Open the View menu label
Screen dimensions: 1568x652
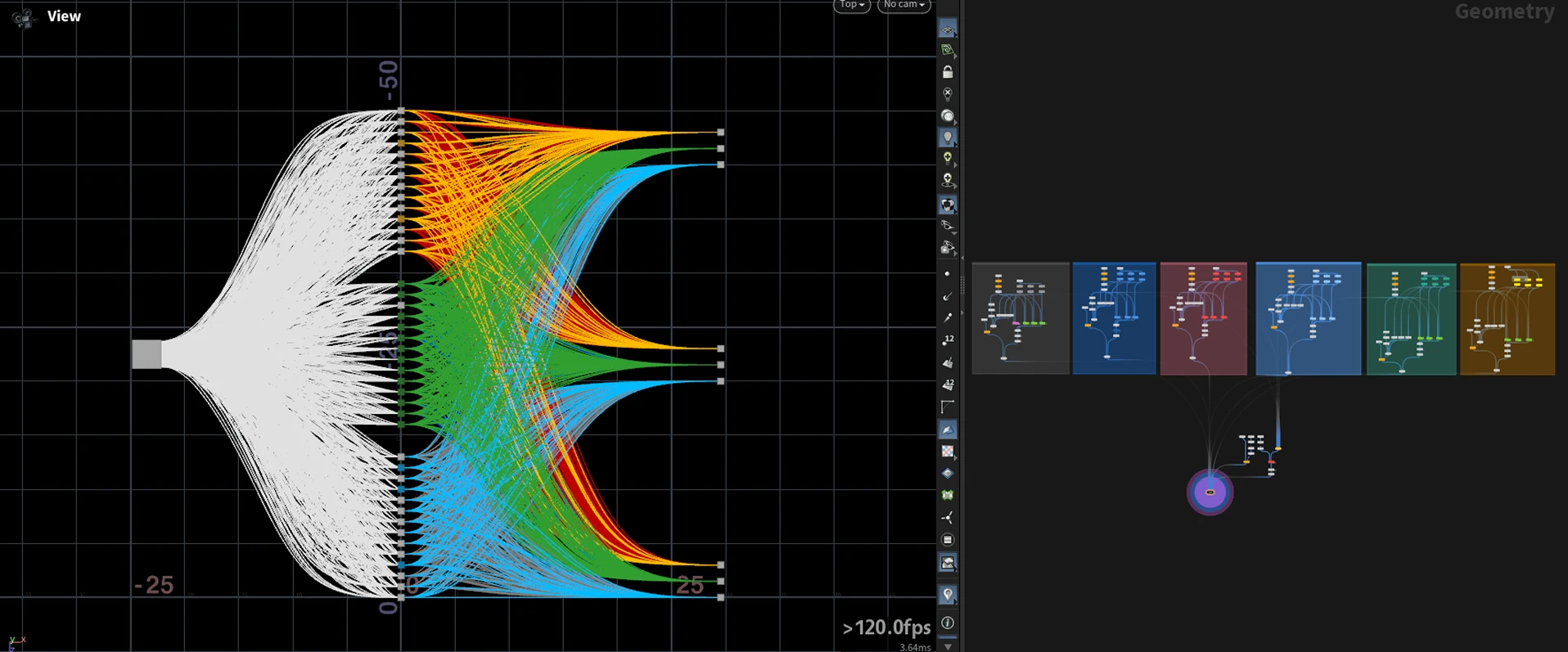(x=64, y=16)
